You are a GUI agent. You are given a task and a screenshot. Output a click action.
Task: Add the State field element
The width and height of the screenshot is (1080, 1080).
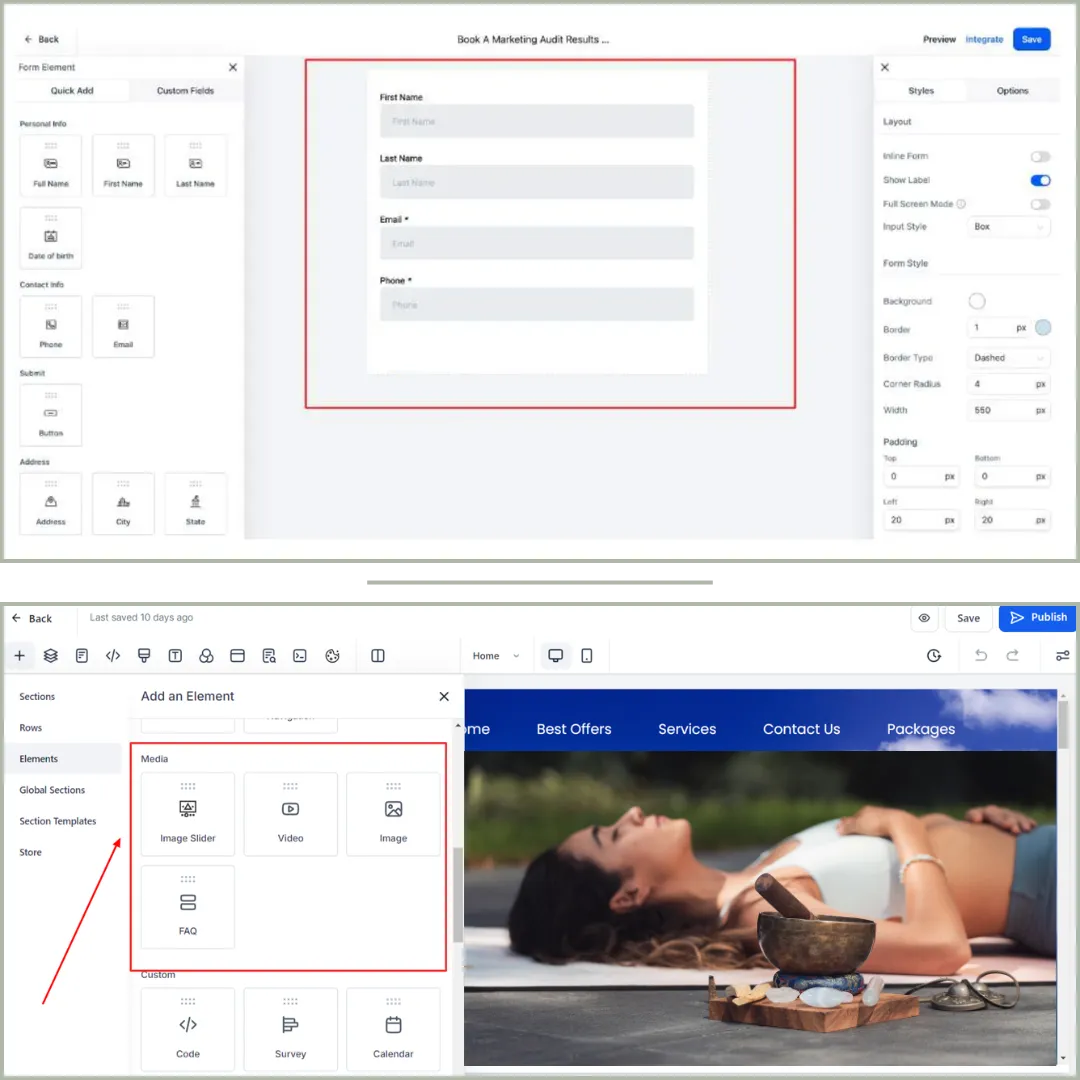(196, 504)
